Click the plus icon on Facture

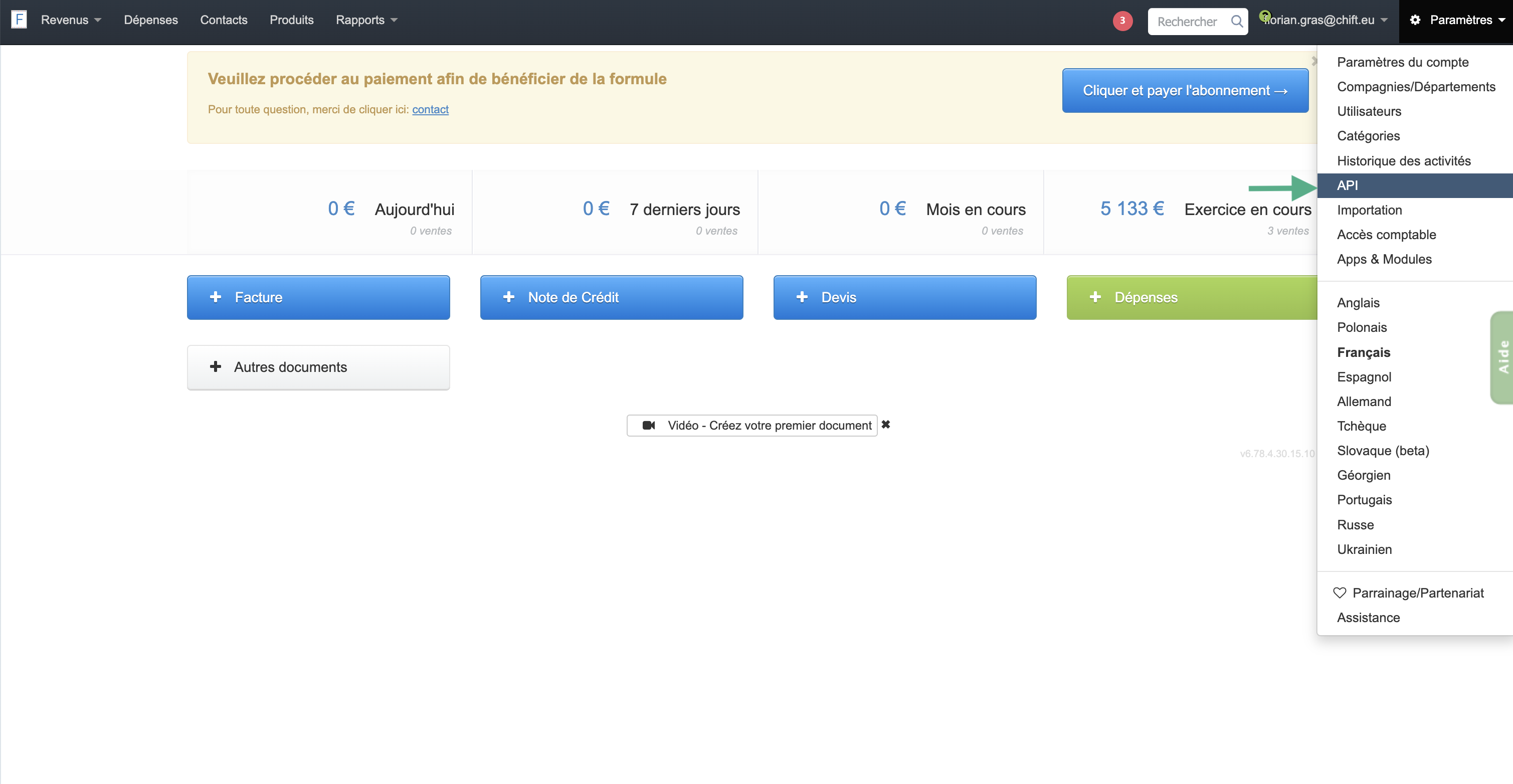(x=216, y=297)
